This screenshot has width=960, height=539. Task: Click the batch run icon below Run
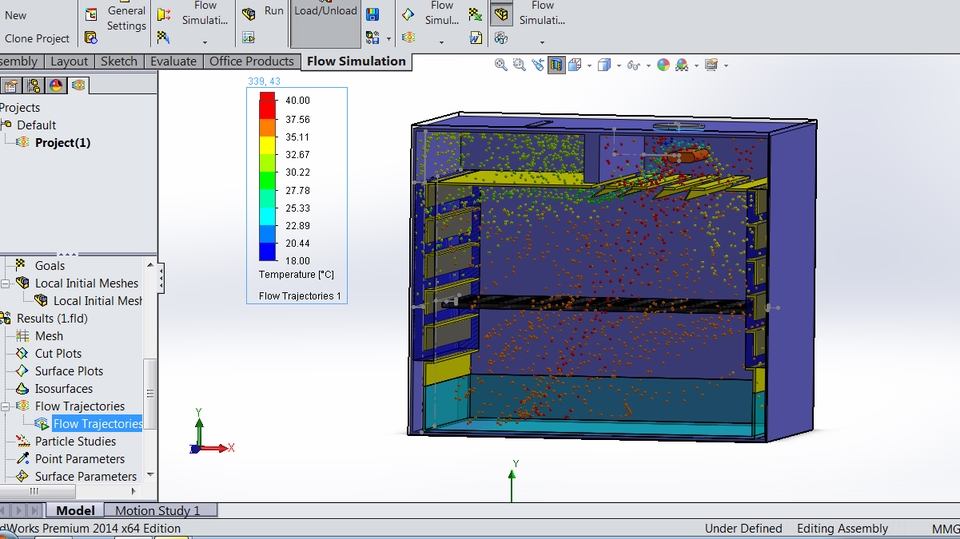[x=249, y=37]
